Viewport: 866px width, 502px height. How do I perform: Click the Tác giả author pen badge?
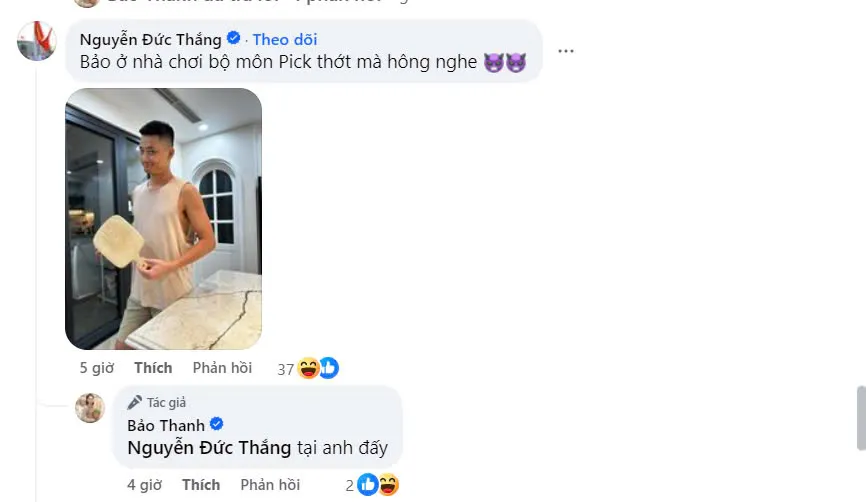point(135,402)
